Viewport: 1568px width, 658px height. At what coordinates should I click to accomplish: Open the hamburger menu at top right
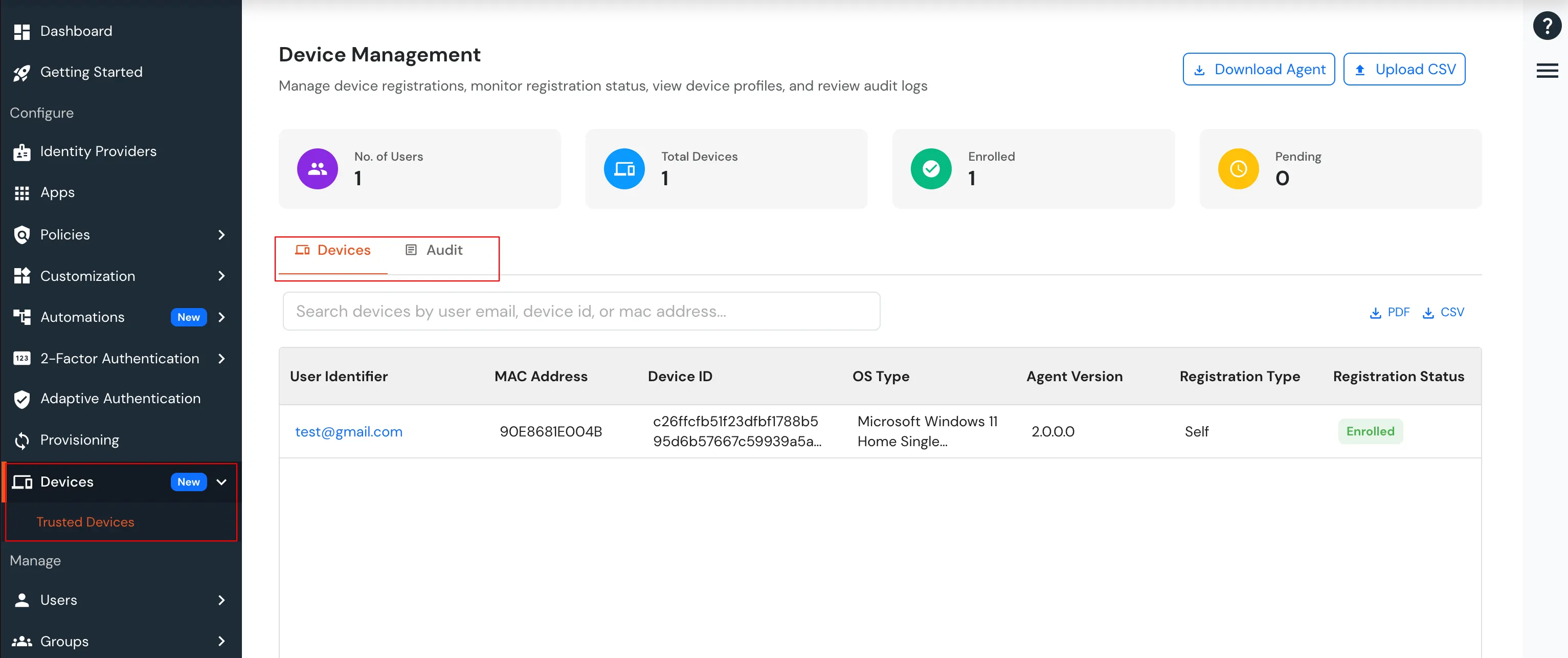point(1547,70)
